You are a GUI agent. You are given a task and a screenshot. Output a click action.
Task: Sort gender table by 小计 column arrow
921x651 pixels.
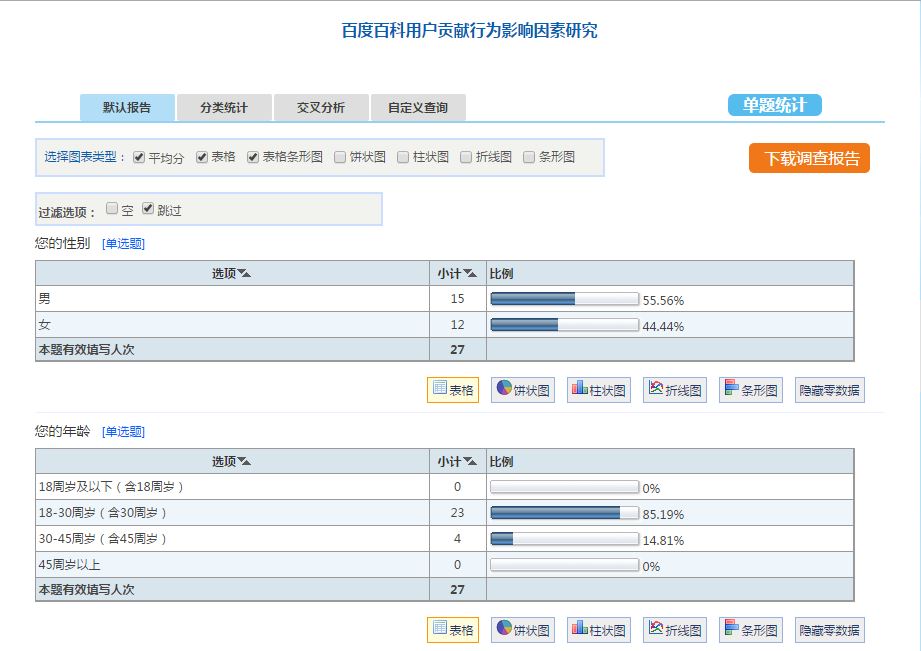tap(470, 274)
